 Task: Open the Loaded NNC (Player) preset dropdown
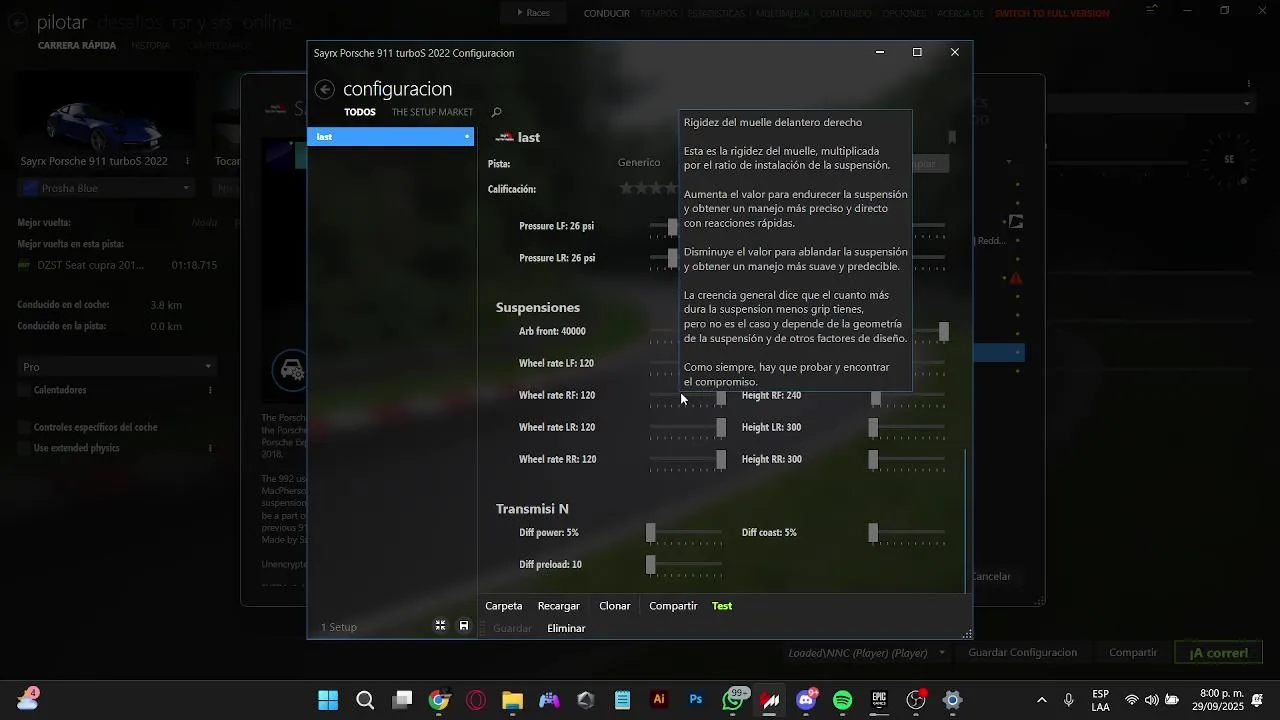point(866,653)
